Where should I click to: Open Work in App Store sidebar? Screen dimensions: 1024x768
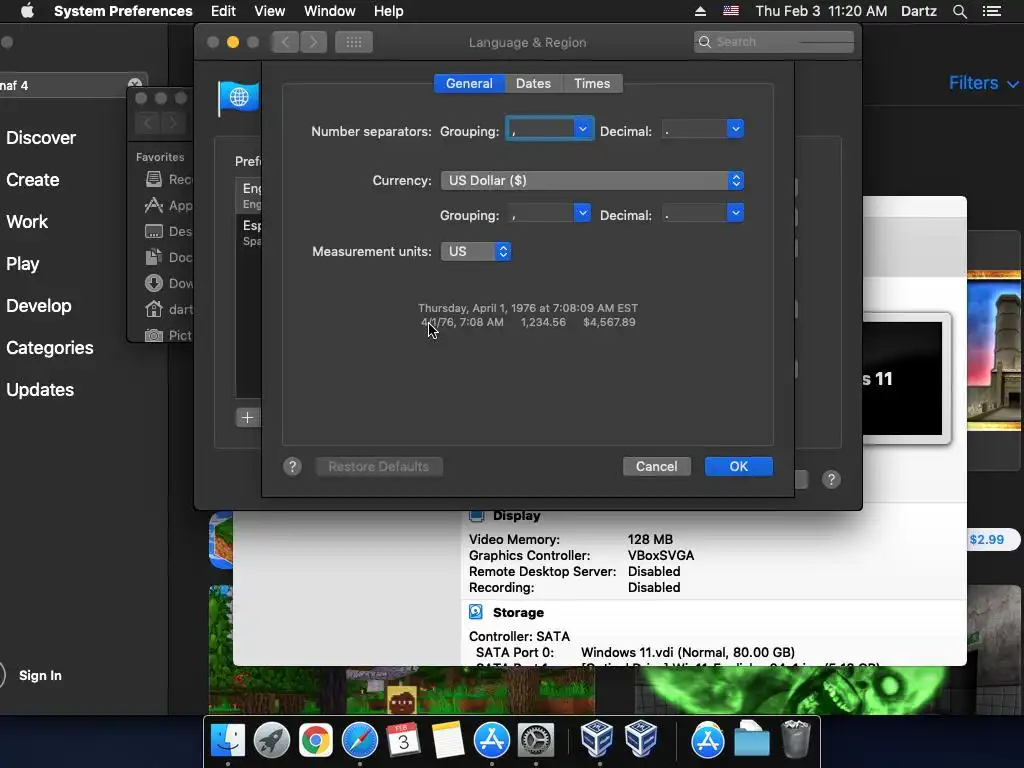pos(27,221)
